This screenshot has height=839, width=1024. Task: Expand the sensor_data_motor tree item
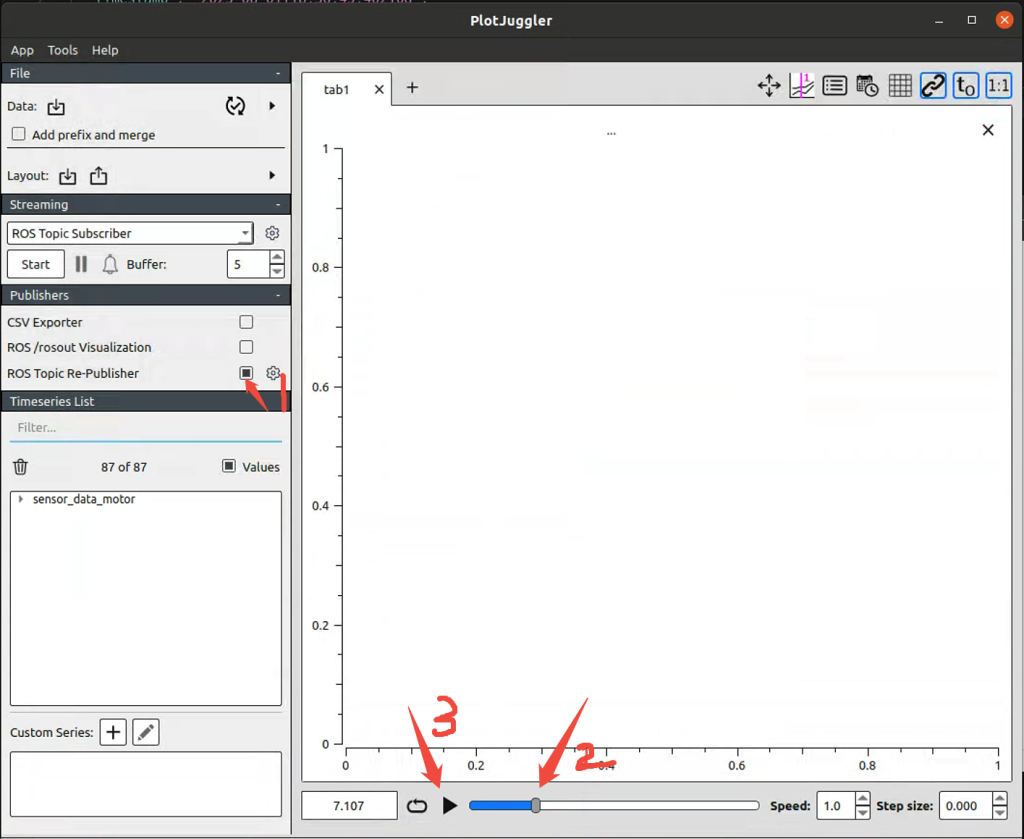[x=21, y=499]
